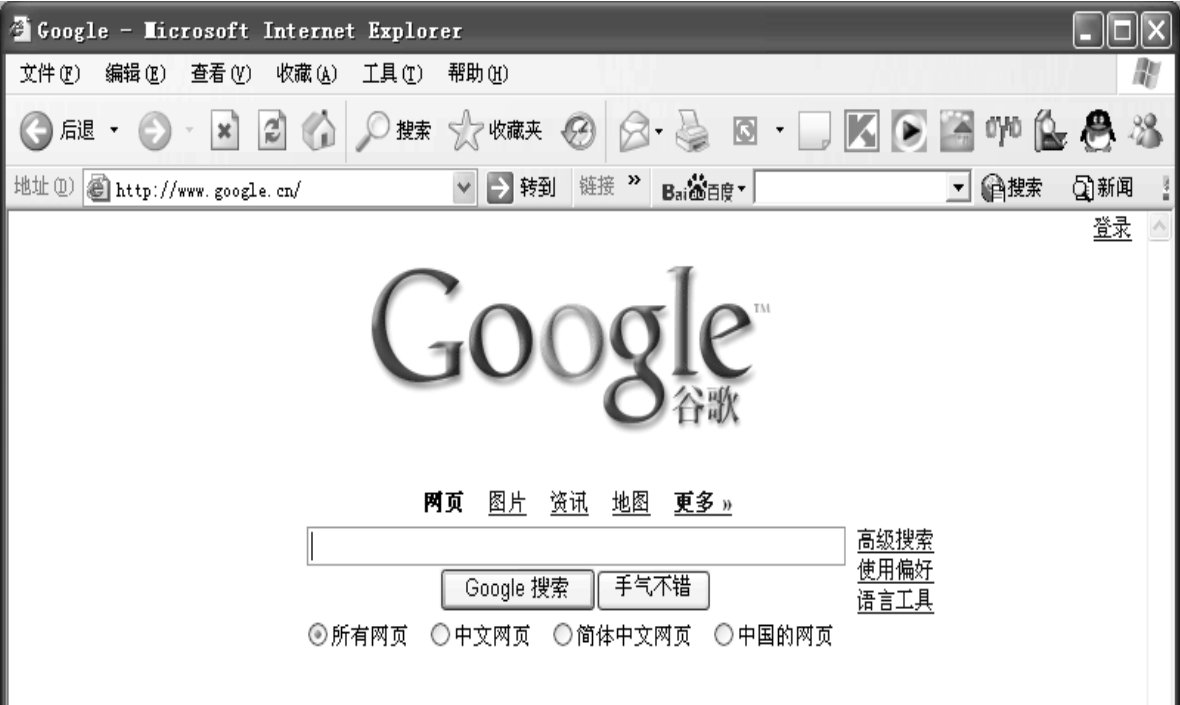Click the page scrollbar up arrow
The image size is (1180, 705).
[x=1159, y=226]
